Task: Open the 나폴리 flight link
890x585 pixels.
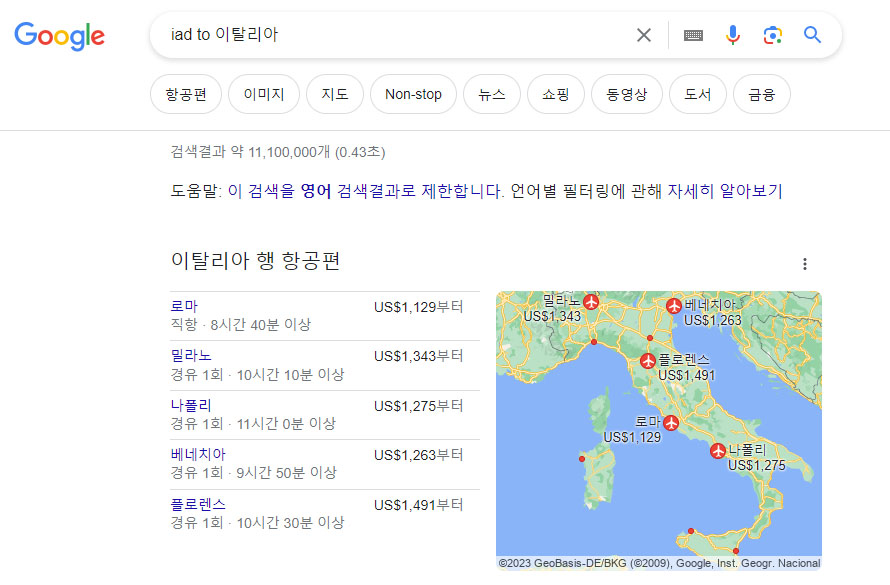Action: 191,406
